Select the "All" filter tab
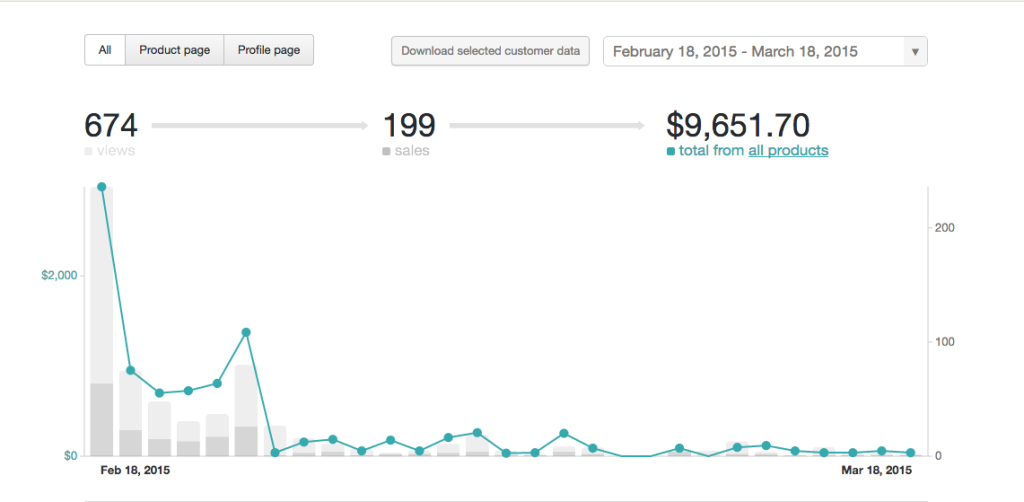Screen dimensions: 1024x502 (x=105, y=50)
